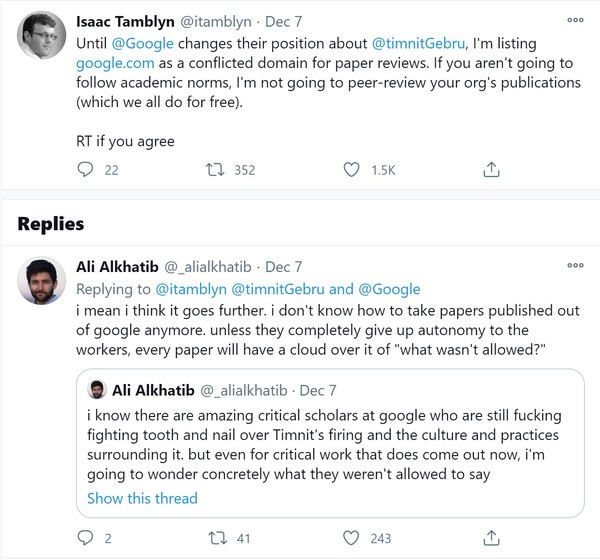600x560 pixels.
Task: Retweet Ali Alkhatib's reply
Action: tap(215, 538)
